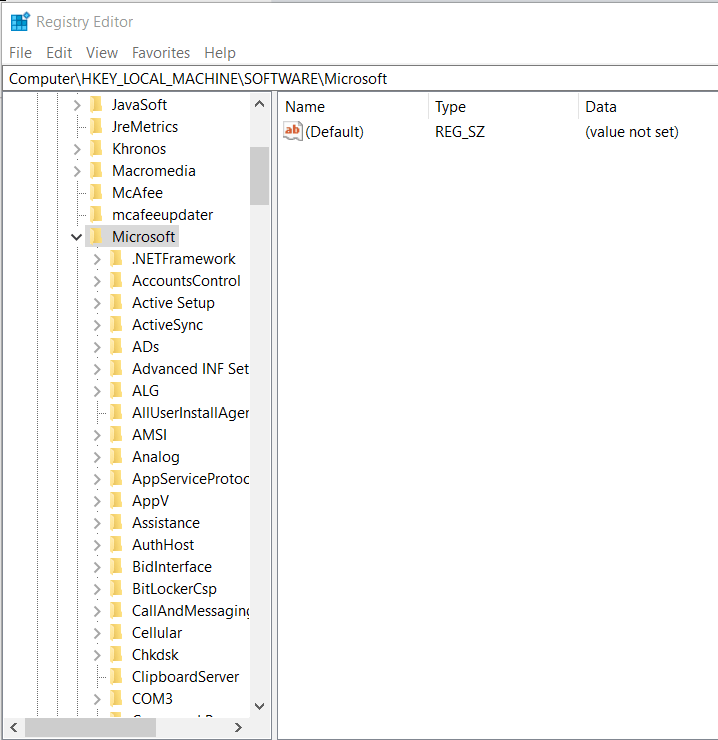This screenshot has width=718, height=740.
Task: Click the registry path address bar
Action: [x=361, y=79]
